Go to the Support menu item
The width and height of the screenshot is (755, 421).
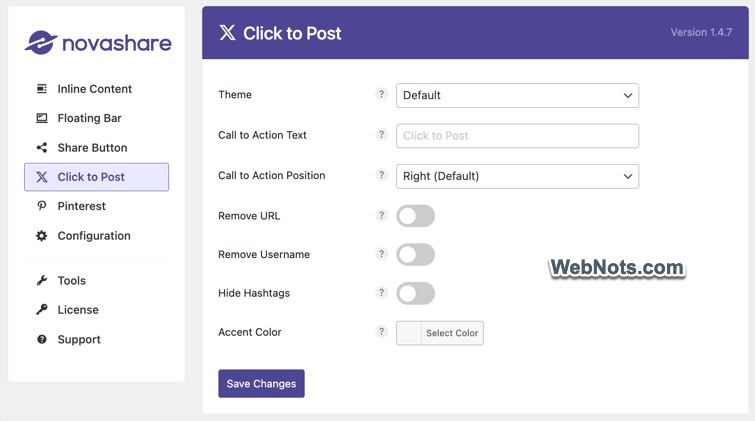point(79,340)
